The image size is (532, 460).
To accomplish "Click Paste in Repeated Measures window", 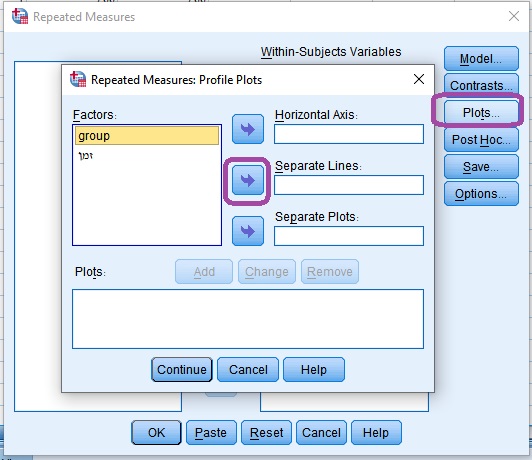I will pos(211,433).
